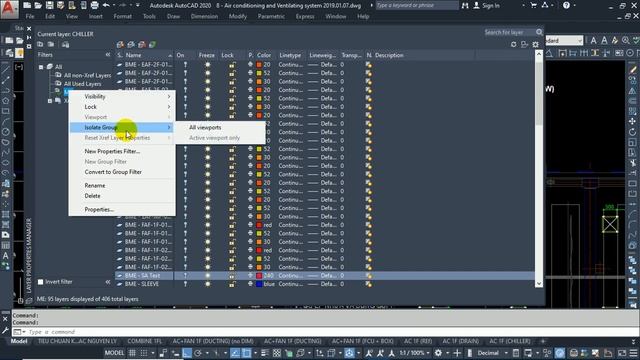The height and width of the screenshot is (360, 640).
Task: Open the Help question mark icon
Action: point(566,5)
